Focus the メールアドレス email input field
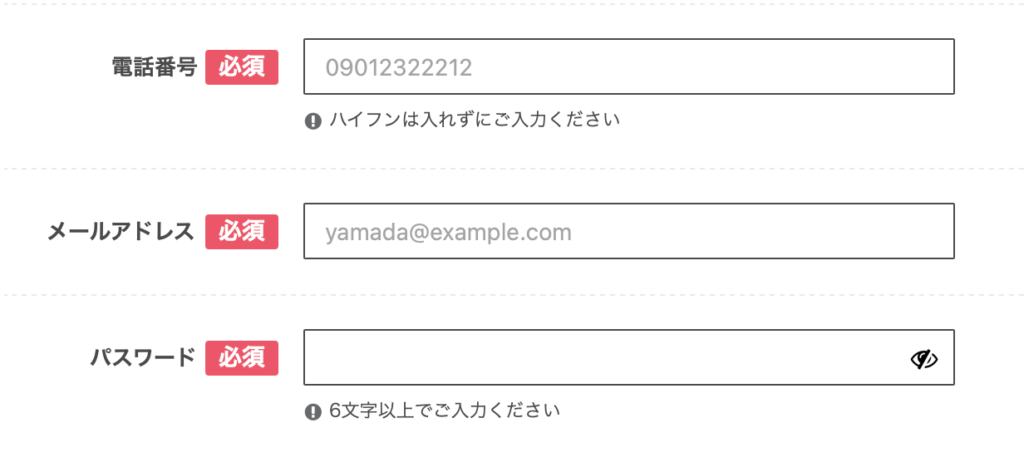Viewport: 1024px width, 472px height. [x=629, y=231]
